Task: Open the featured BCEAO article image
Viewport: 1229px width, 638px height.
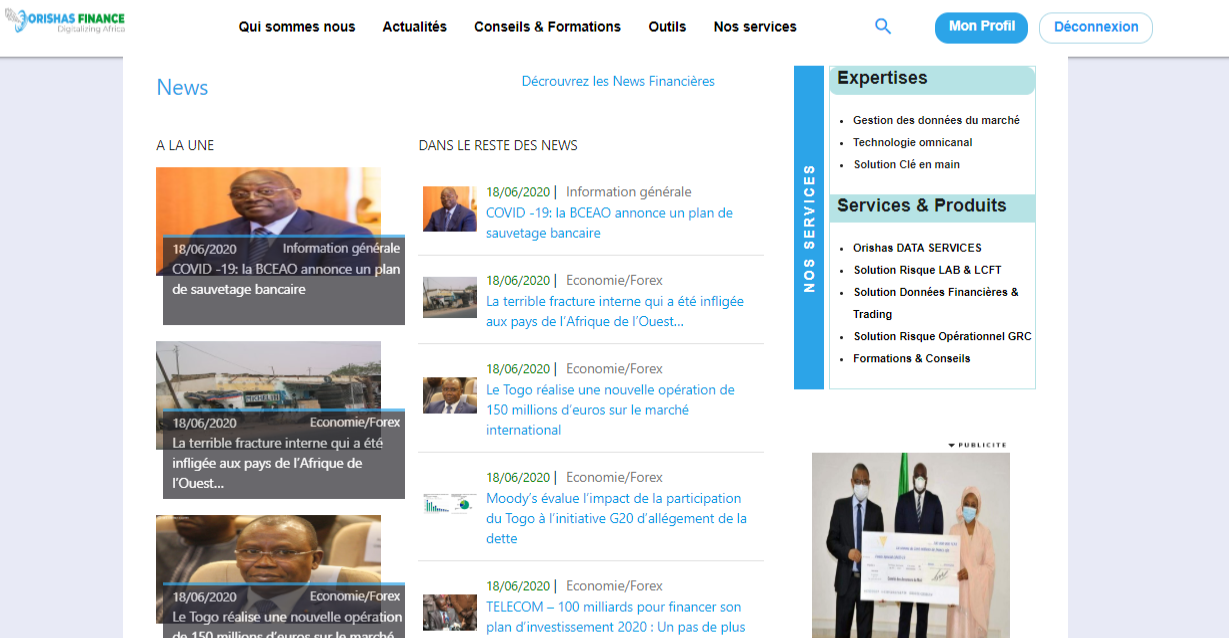Action: tap(268, 203)
